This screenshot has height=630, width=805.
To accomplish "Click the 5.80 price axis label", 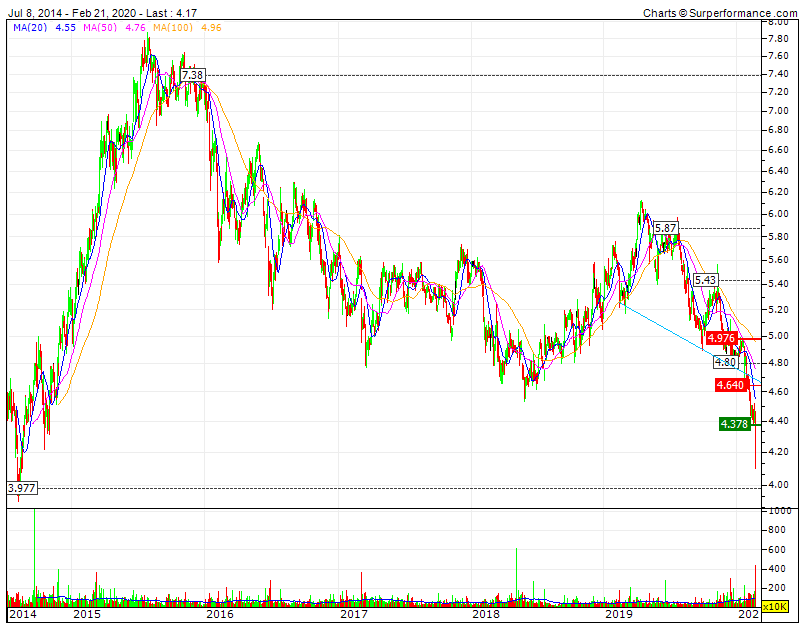I will click(778, 237).
